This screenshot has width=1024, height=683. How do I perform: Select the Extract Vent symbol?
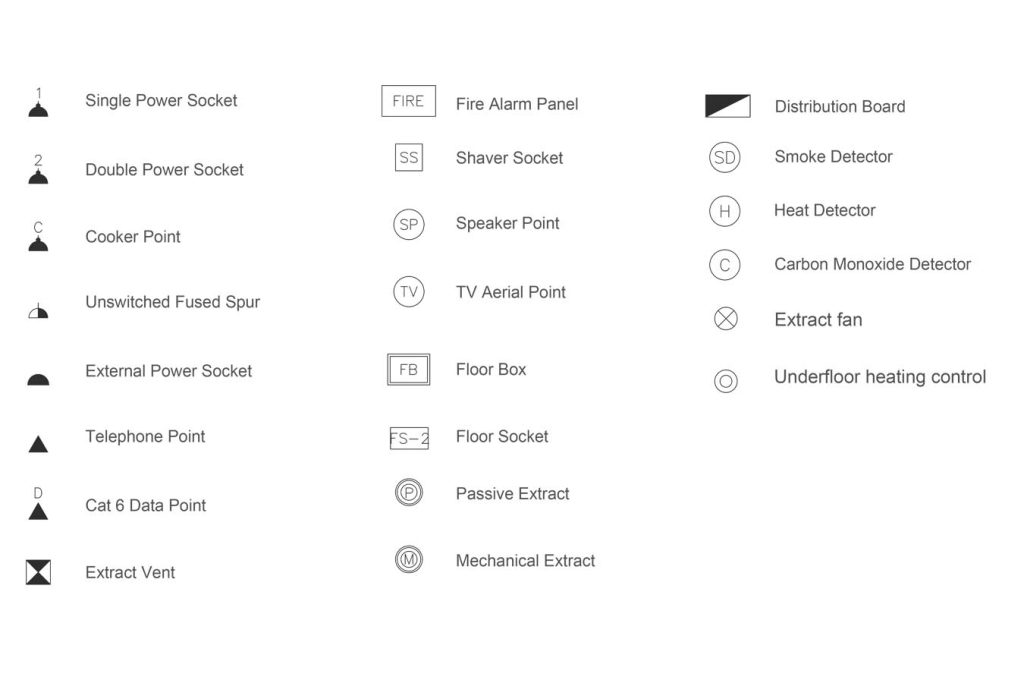[x=39, y=572]
